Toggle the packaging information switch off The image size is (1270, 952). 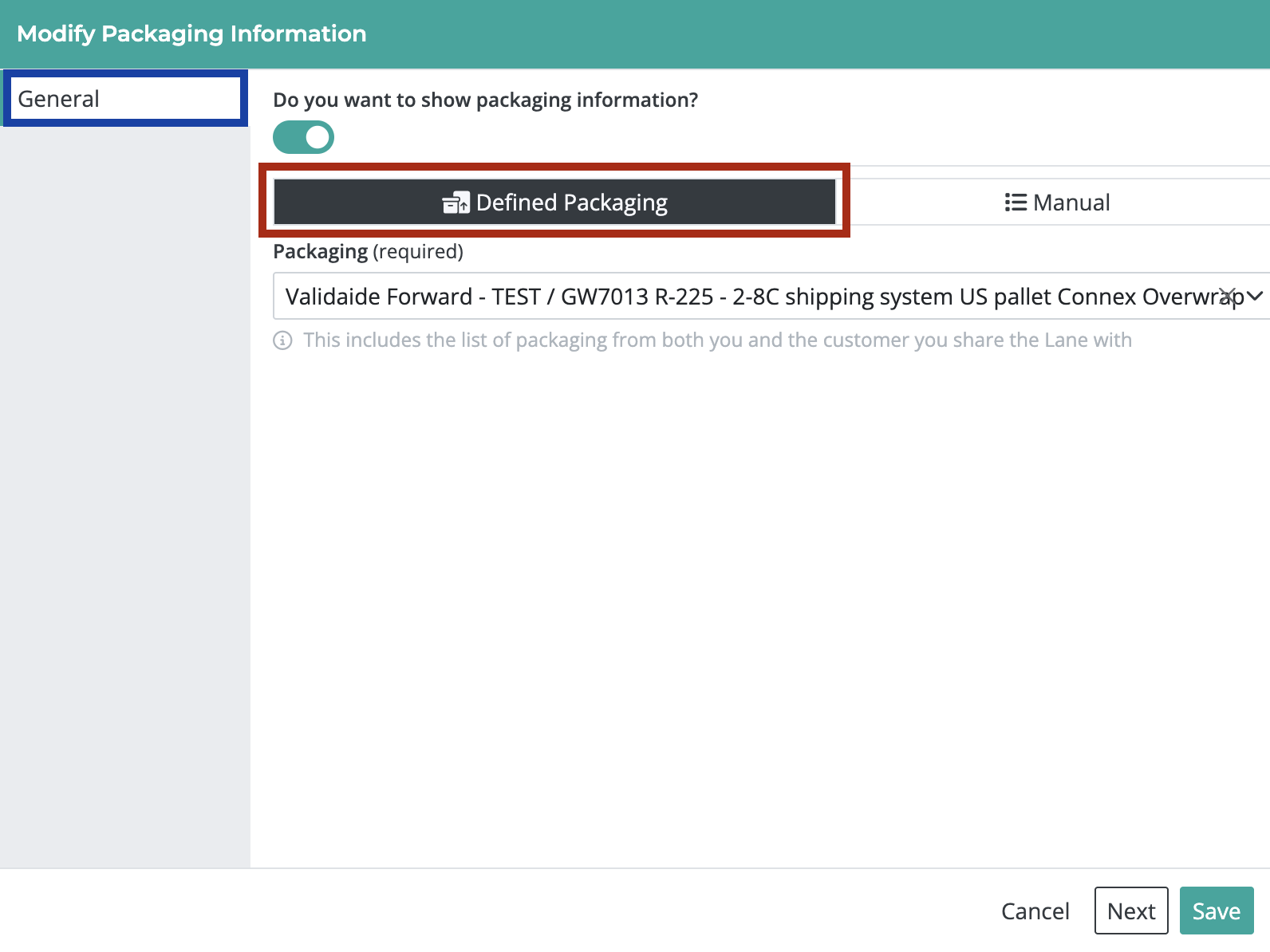303,136
